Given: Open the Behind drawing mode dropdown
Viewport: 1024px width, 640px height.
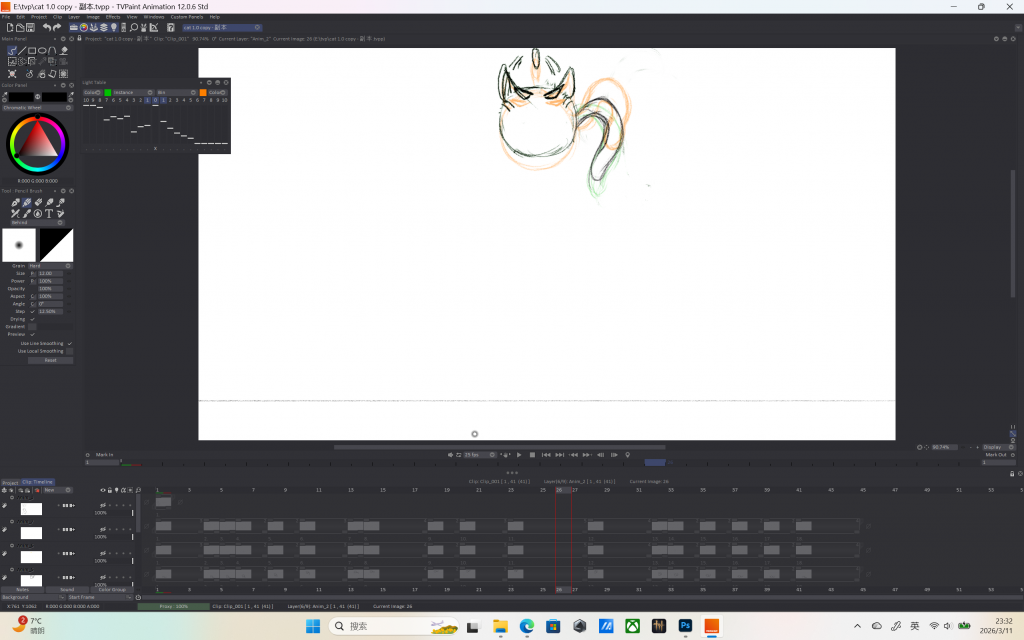Looking at the screenshot, I should tap(35, 223).
